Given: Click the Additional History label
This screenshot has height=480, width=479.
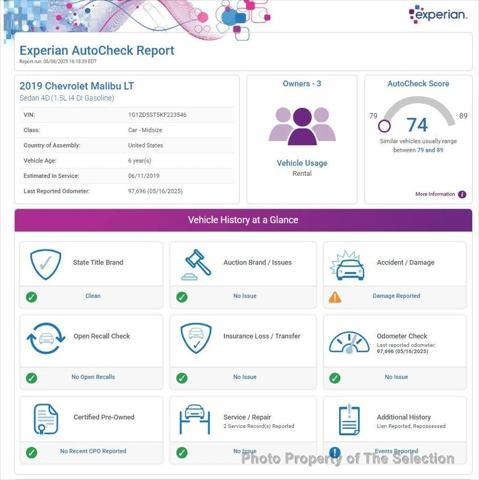Looking at the screenshot, I should 404,417.
